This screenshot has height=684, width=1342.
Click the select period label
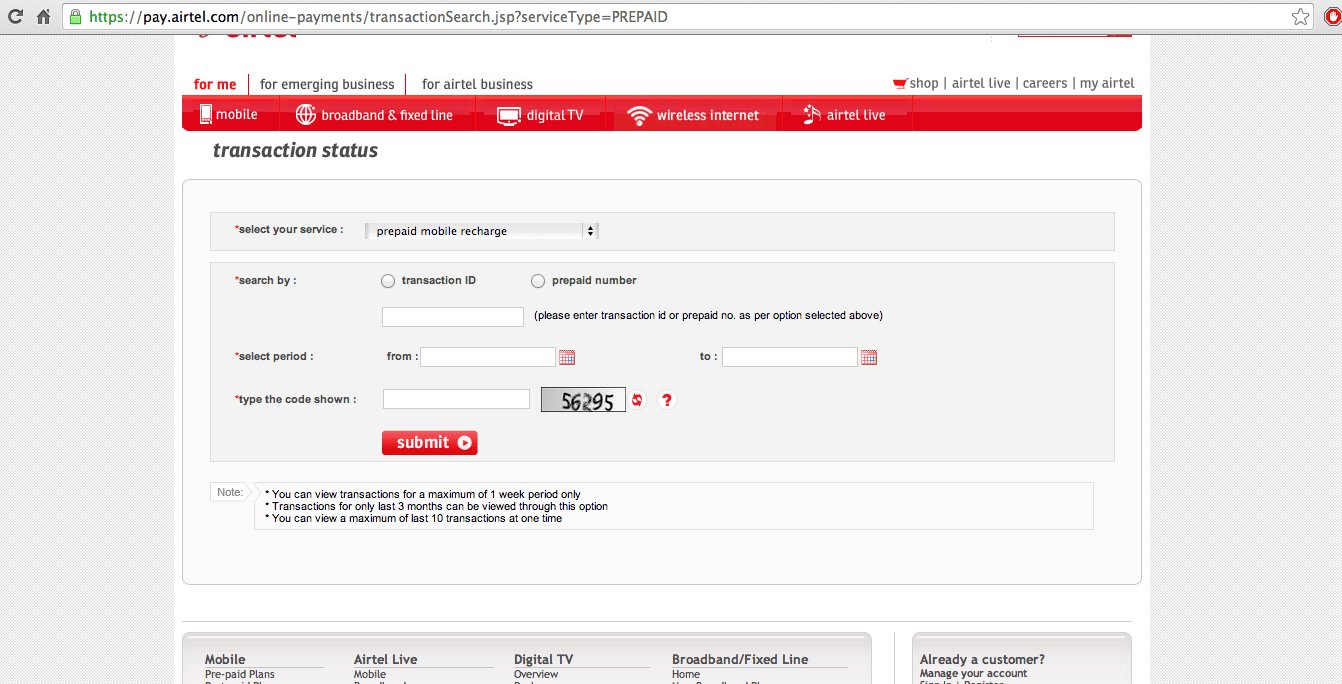(x=274, y=356)
